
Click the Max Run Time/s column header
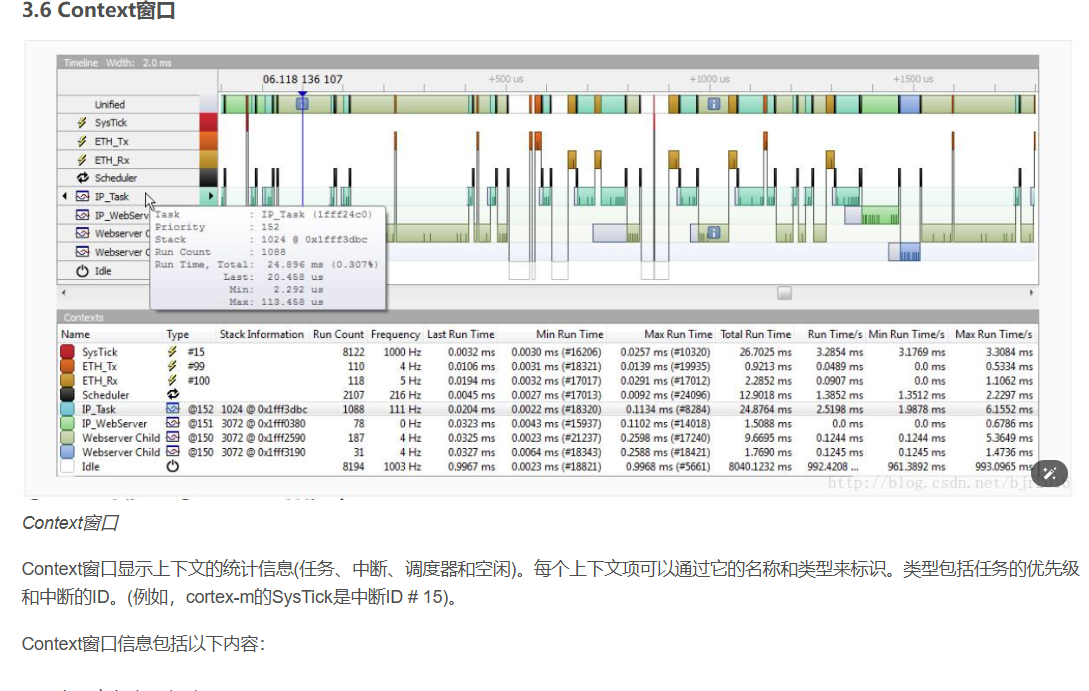click(x=993, y=335)
